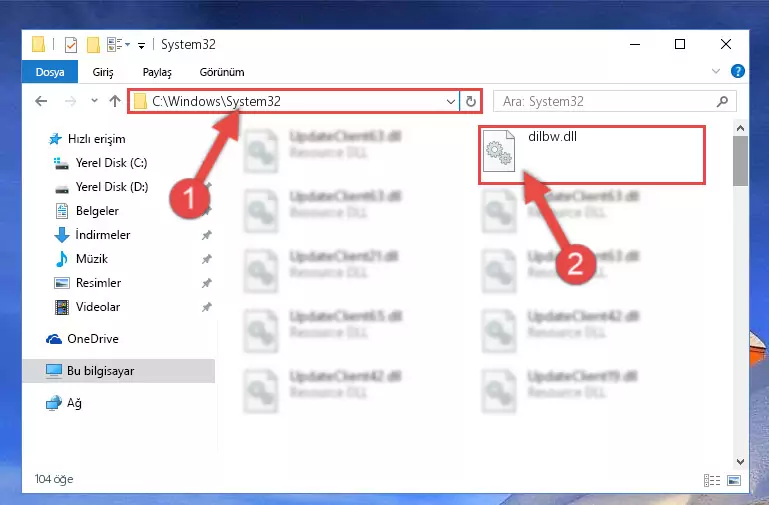The height and width of the screenshot is (505, 769).
Task: Open Videolar folder in sidebar
Action: tap(87, 307)
